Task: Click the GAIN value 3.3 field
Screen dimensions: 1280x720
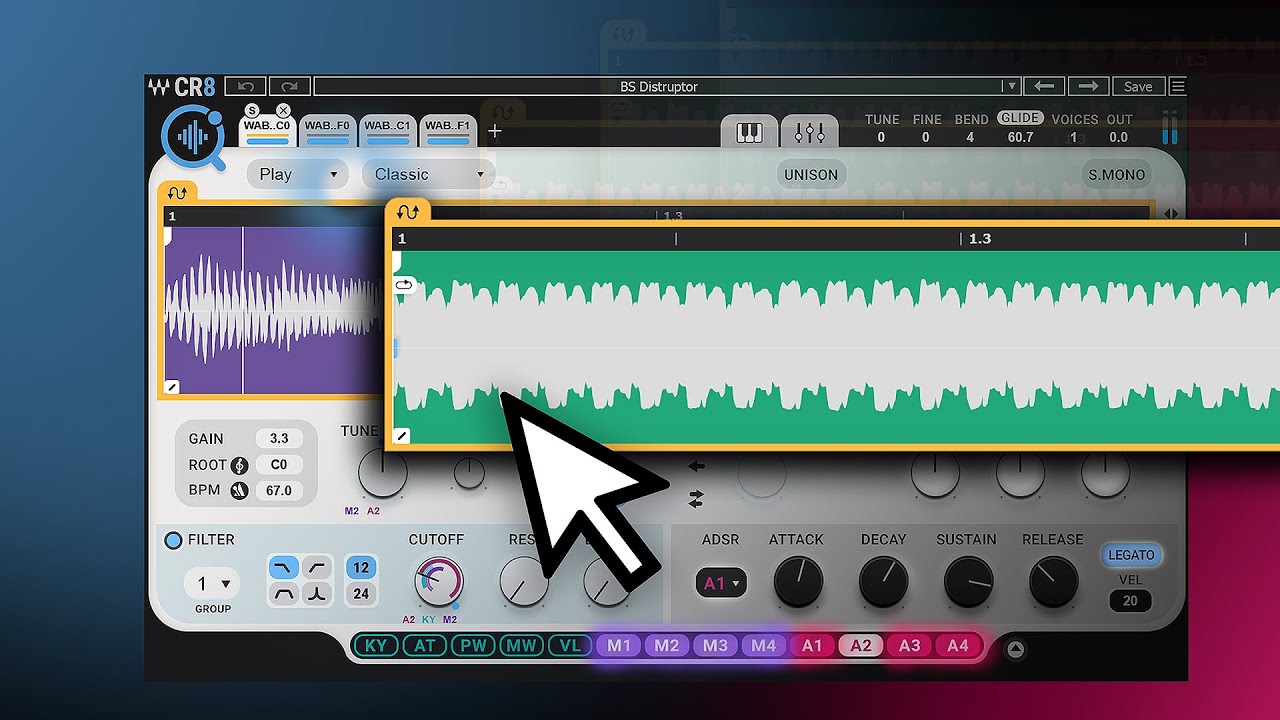Action: tap(279, 439)
